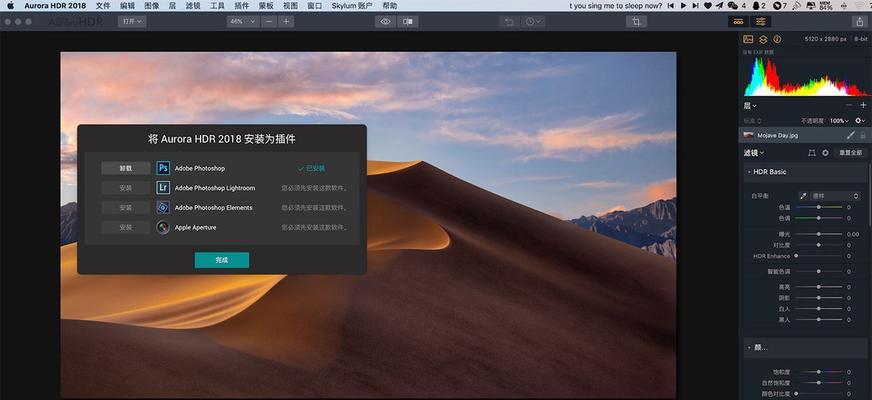This screenshot has width=872, height=400.
Task: Show layers panel stack icon
Action: 763,39
